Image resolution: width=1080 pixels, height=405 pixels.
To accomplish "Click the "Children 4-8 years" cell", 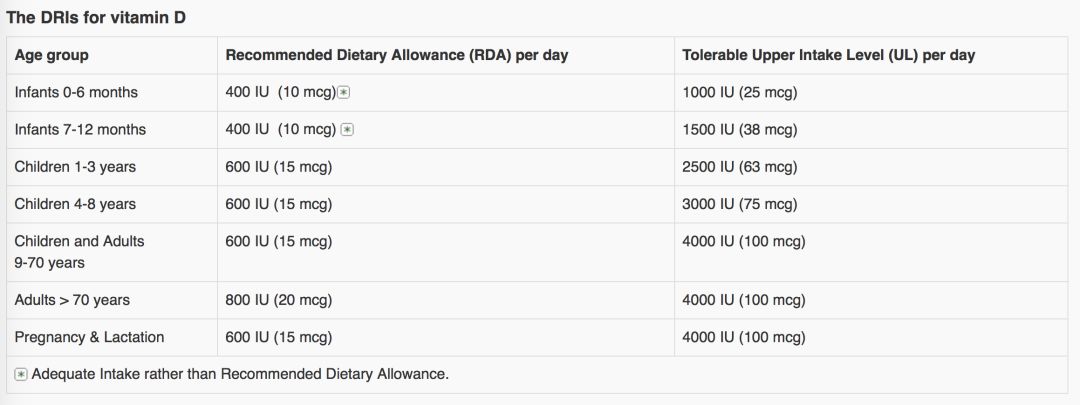I will tap(75, 204).
